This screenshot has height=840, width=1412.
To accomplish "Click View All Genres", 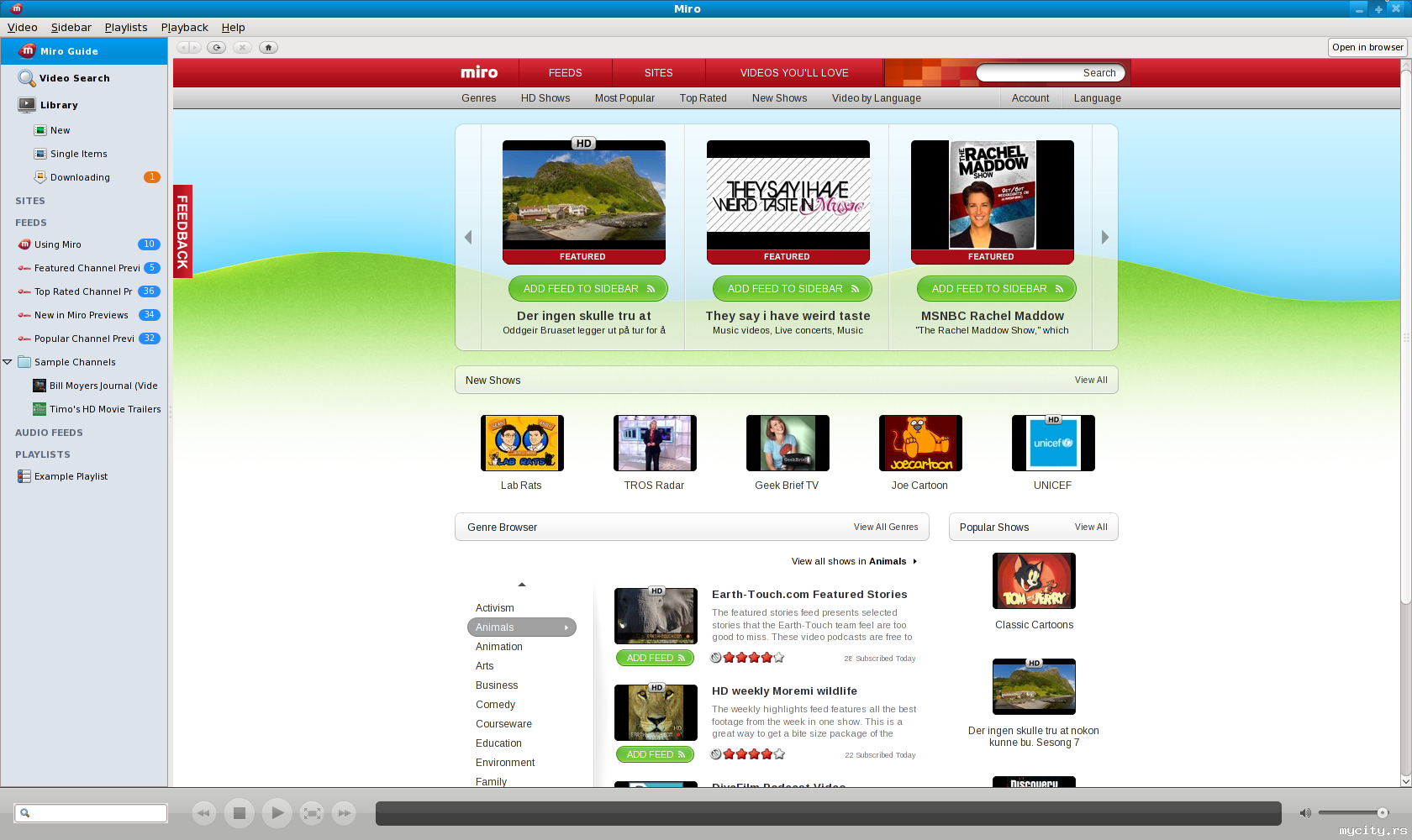I will (886, 527).
